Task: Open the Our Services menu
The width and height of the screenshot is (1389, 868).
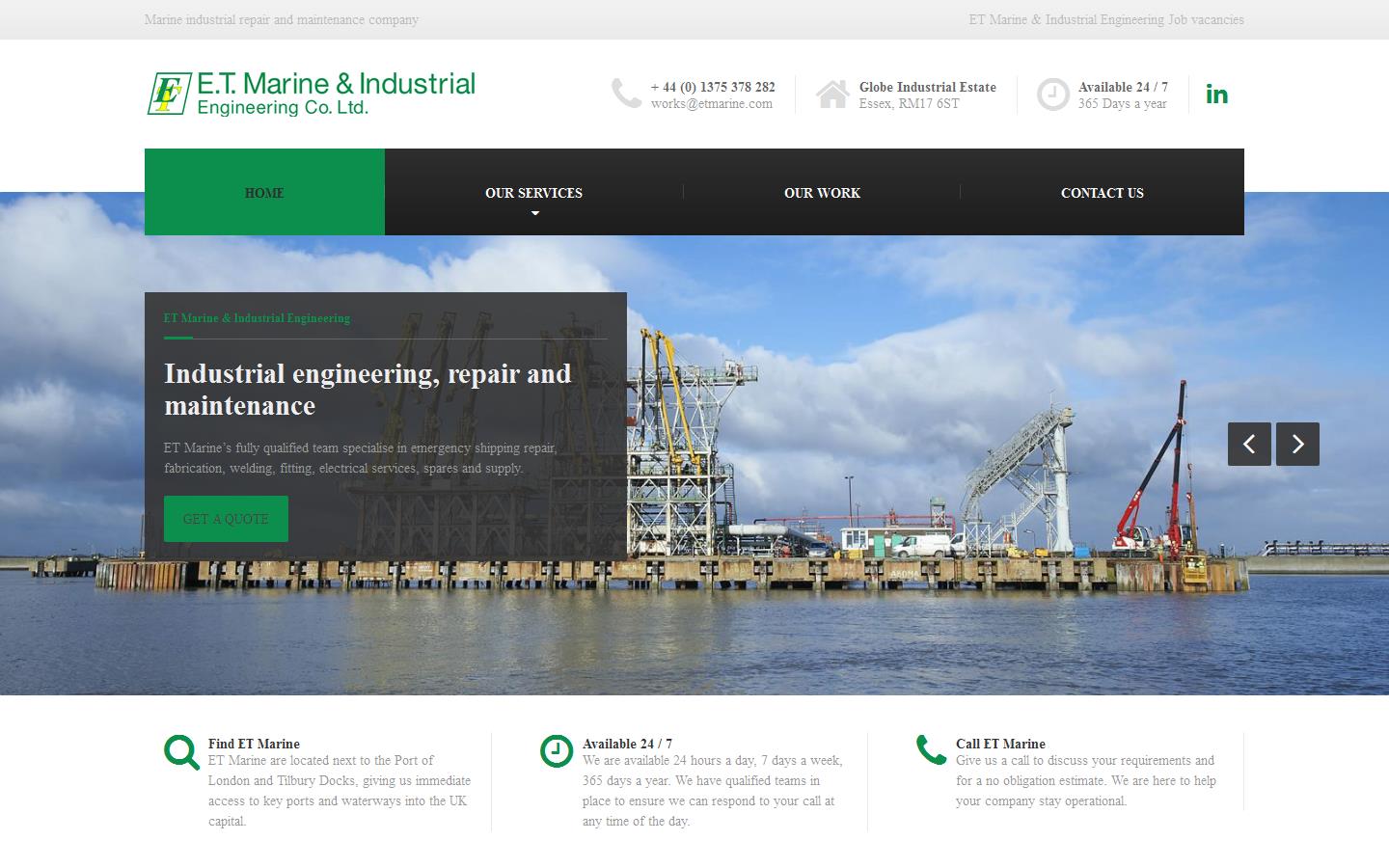Action: [533, 193]
